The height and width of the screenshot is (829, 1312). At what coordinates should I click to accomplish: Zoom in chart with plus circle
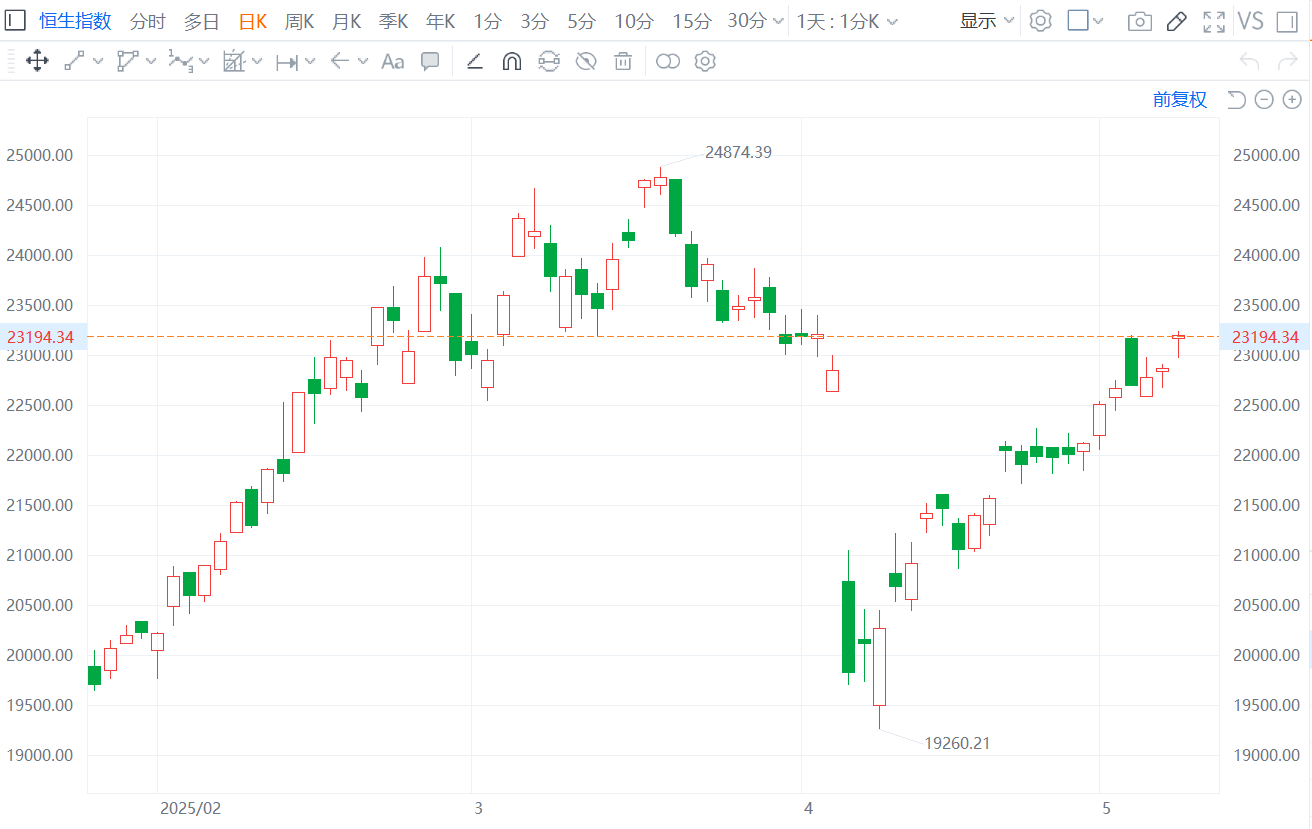pyautogui.click(x=1292, y=99)
